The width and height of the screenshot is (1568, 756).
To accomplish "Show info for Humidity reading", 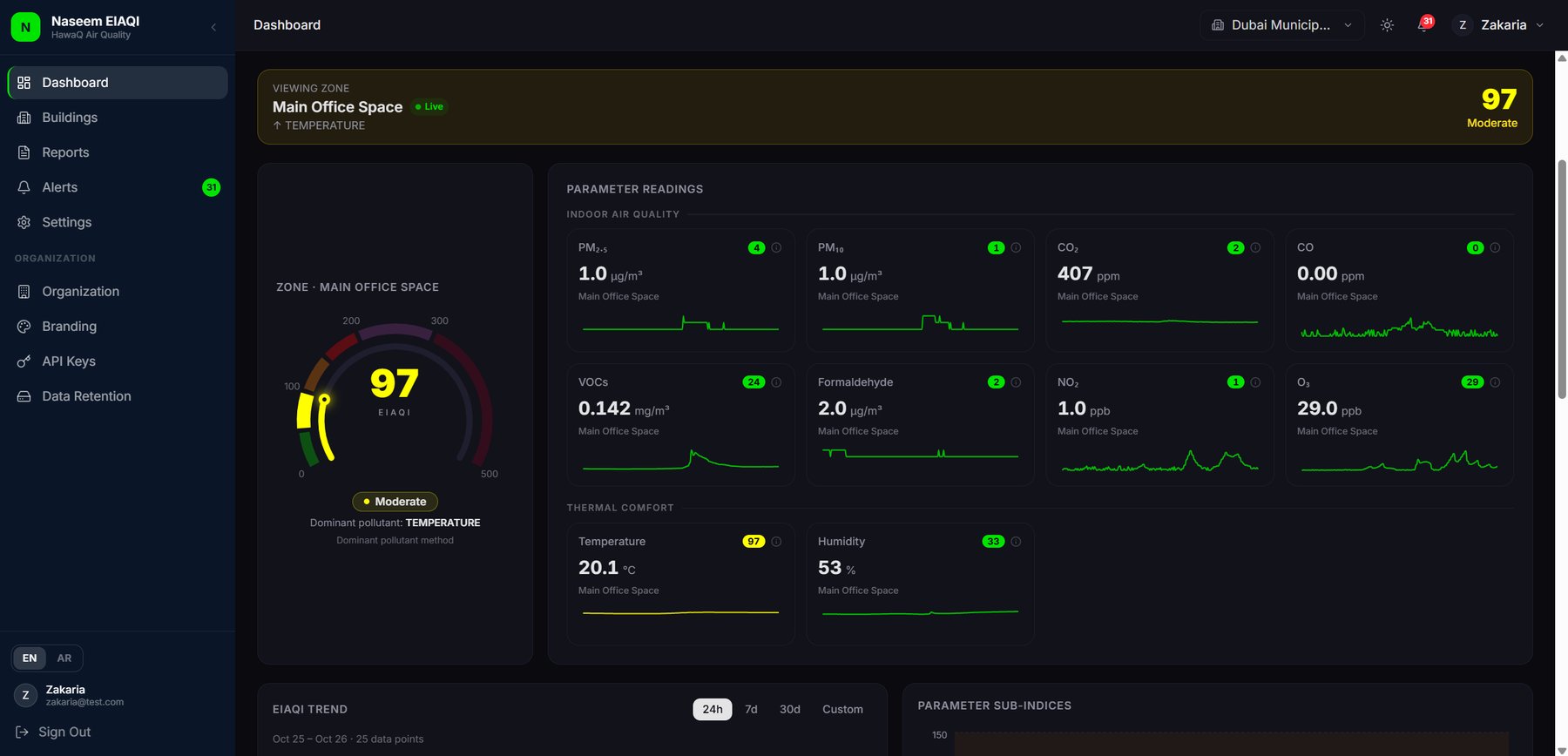I will tap(1016, 542).
